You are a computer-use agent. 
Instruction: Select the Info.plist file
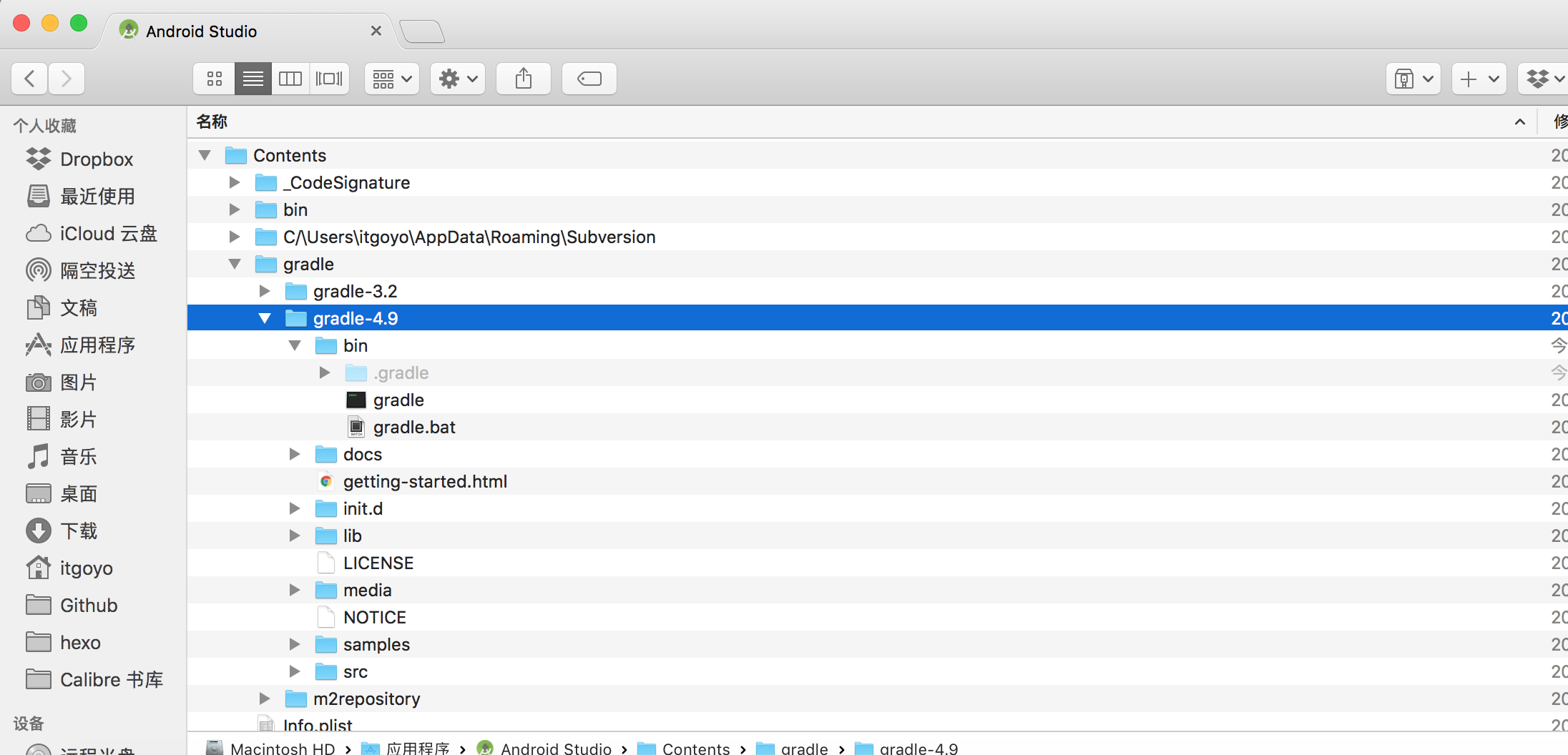878,723
